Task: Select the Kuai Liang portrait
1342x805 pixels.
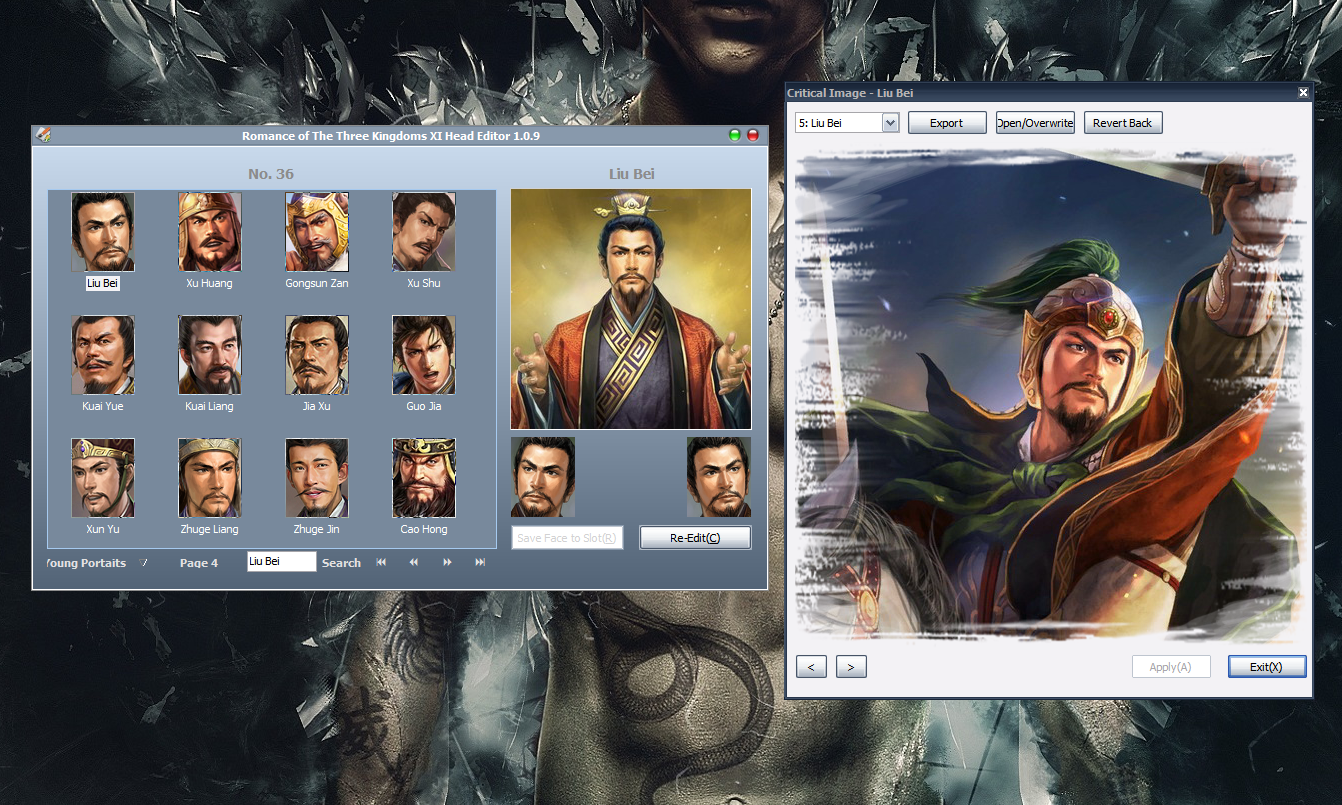Action: 210,355
